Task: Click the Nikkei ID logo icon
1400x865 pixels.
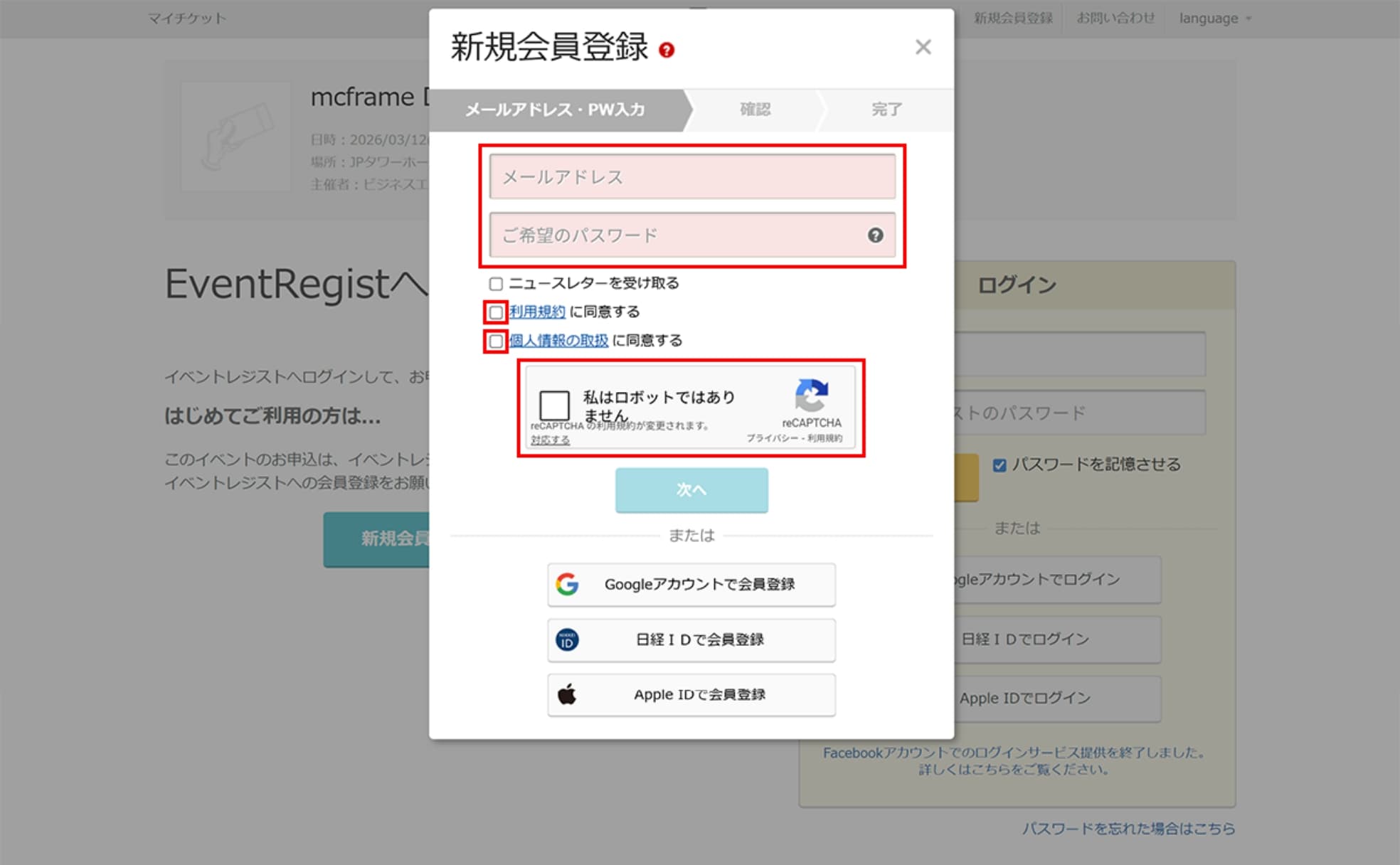Action: point(567,640)
